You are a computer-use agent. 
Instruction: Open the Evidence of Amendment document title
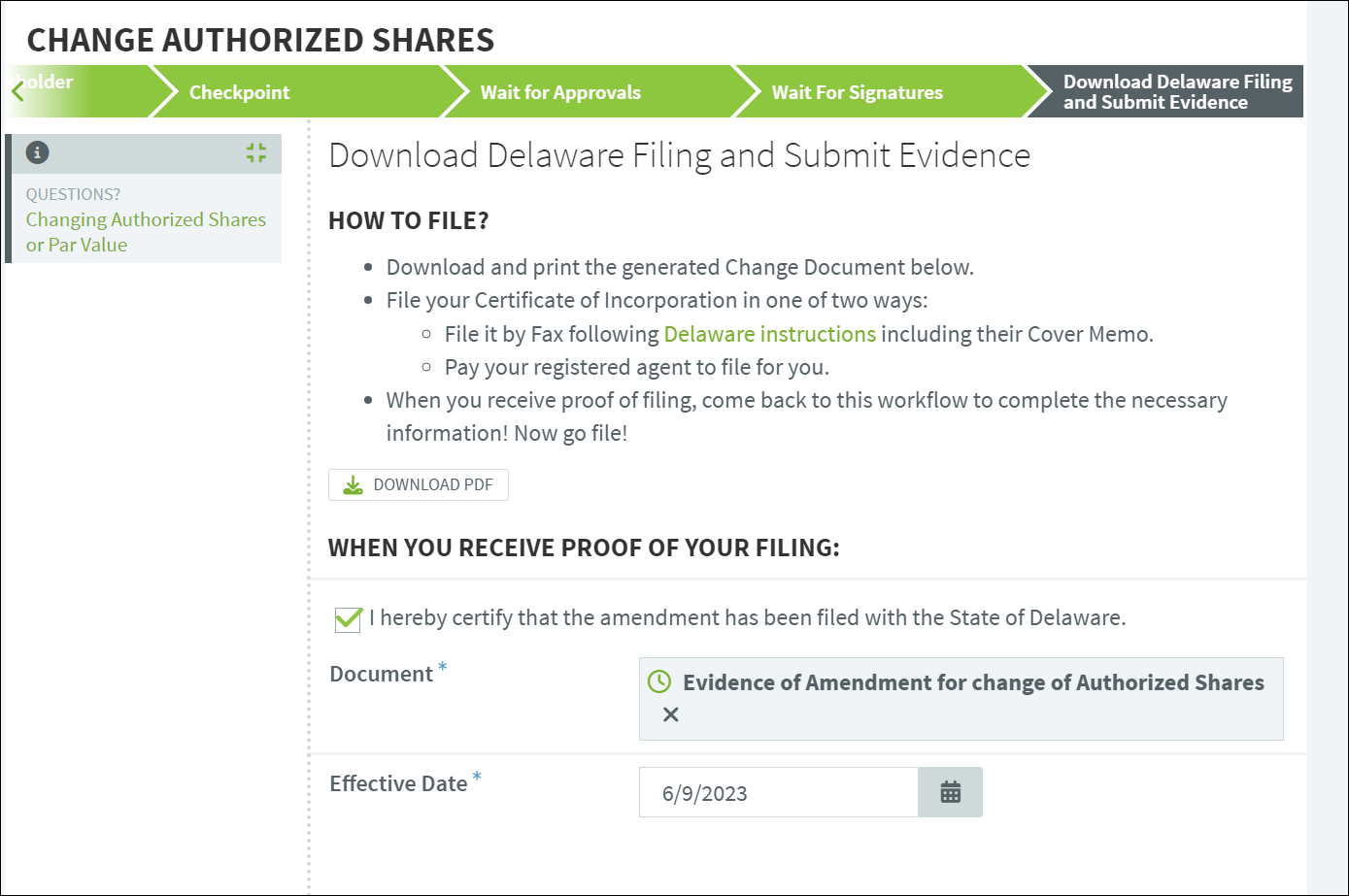pos(973,682)
